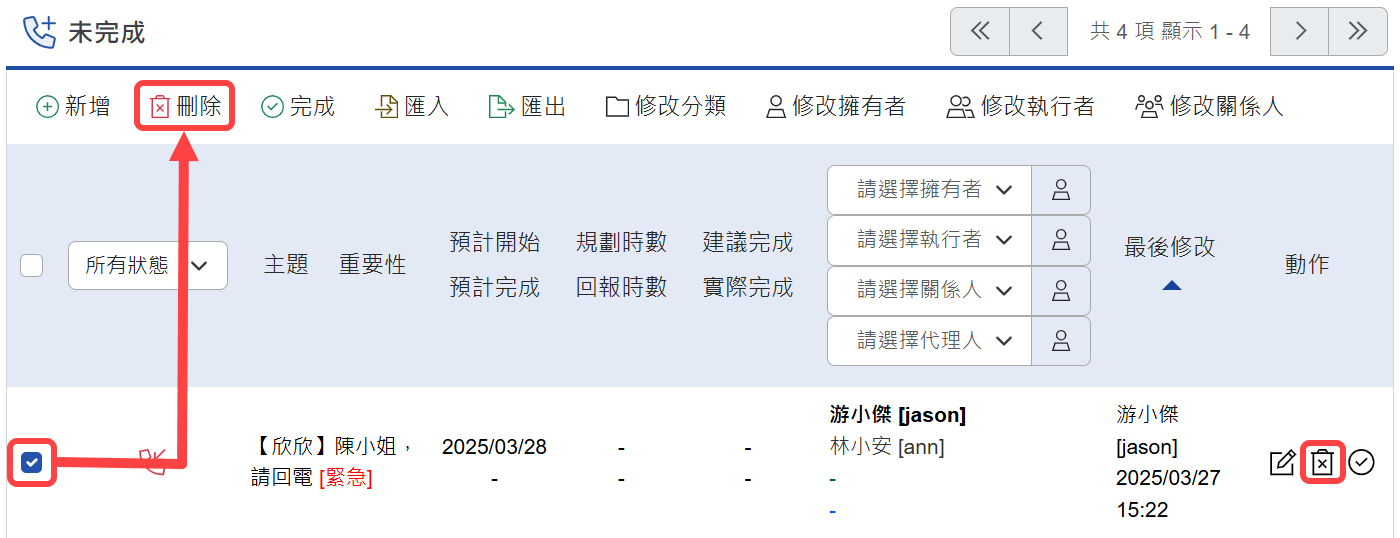This screenshot has height=538, width=1400.
Task: Click the person icon next to 請選擇關係人
Action: [x=1061, y=291]
